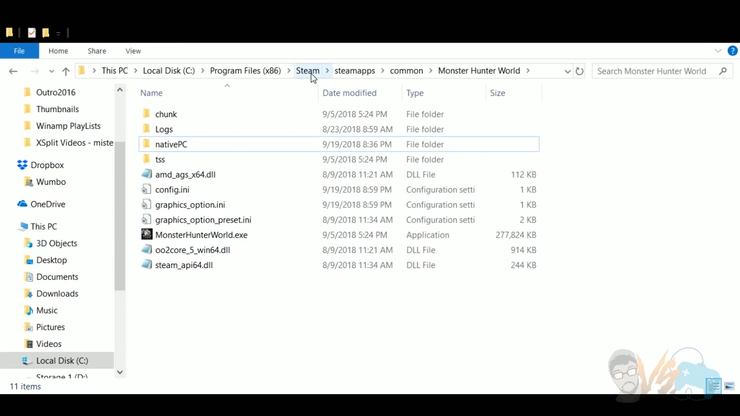Click the steam_api64.dll file icon
Screen dimensions: 740x416
coord(147,265)
